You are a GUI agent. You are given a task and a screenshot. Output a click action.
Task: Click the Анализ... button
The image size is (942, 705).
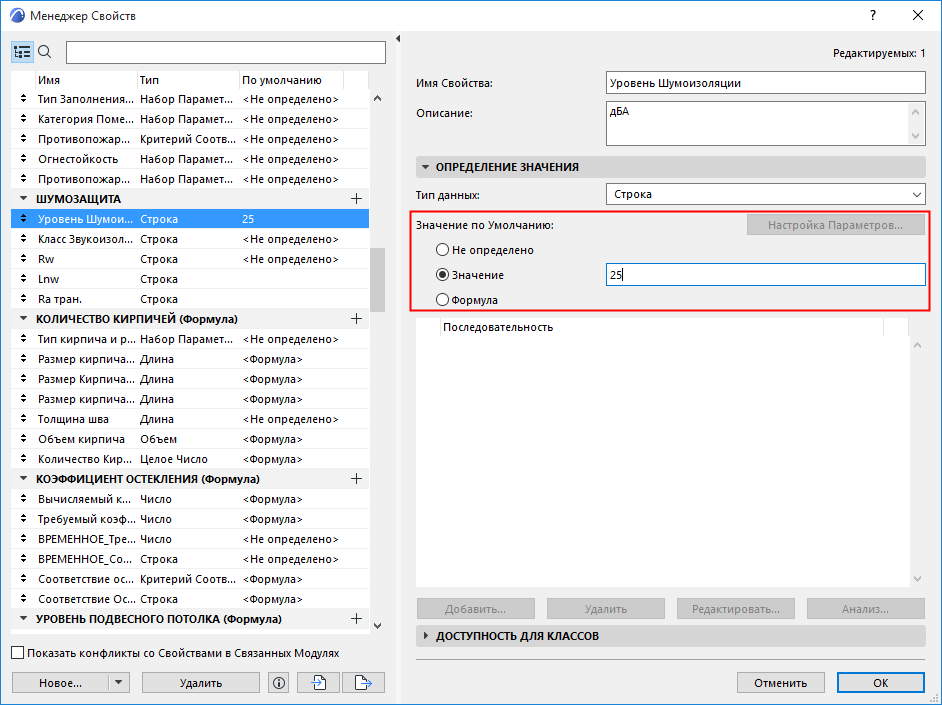point(866,609)
